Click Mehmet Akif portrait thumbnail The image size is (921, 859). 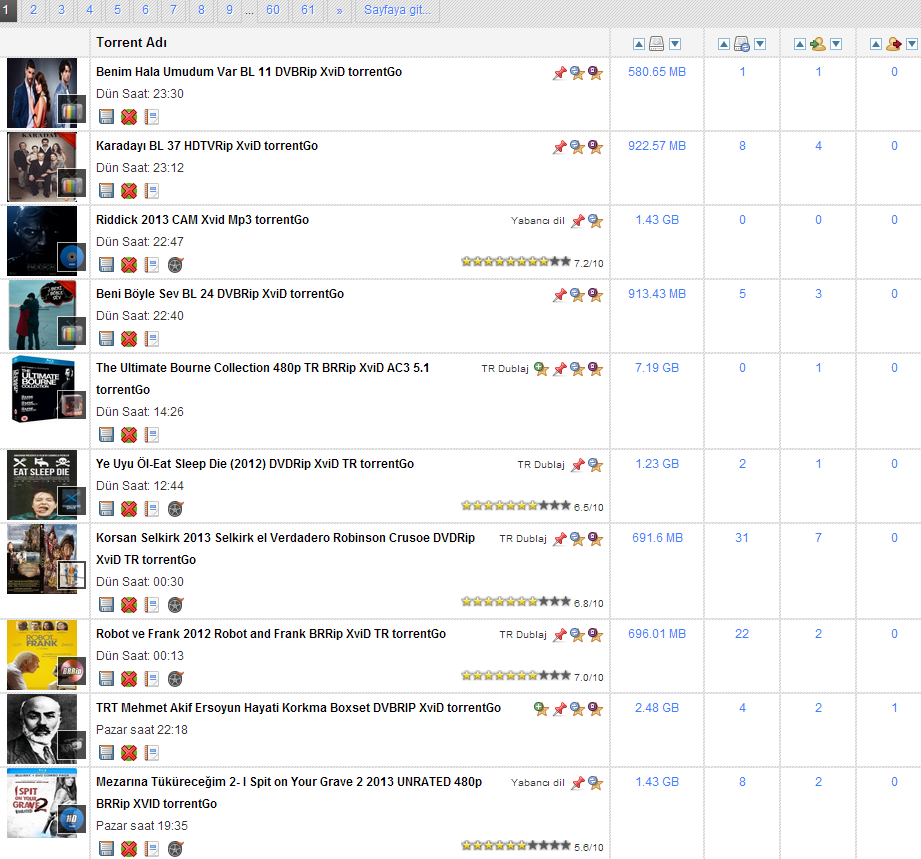(42, 729)
